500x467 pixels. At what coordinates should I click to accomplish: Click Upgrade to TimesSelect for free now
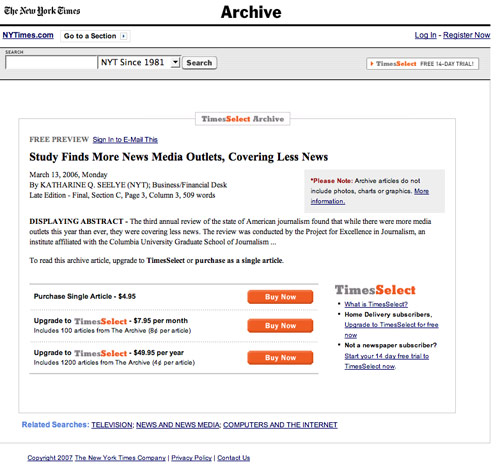pyautogui.click(x=391, y=330)
